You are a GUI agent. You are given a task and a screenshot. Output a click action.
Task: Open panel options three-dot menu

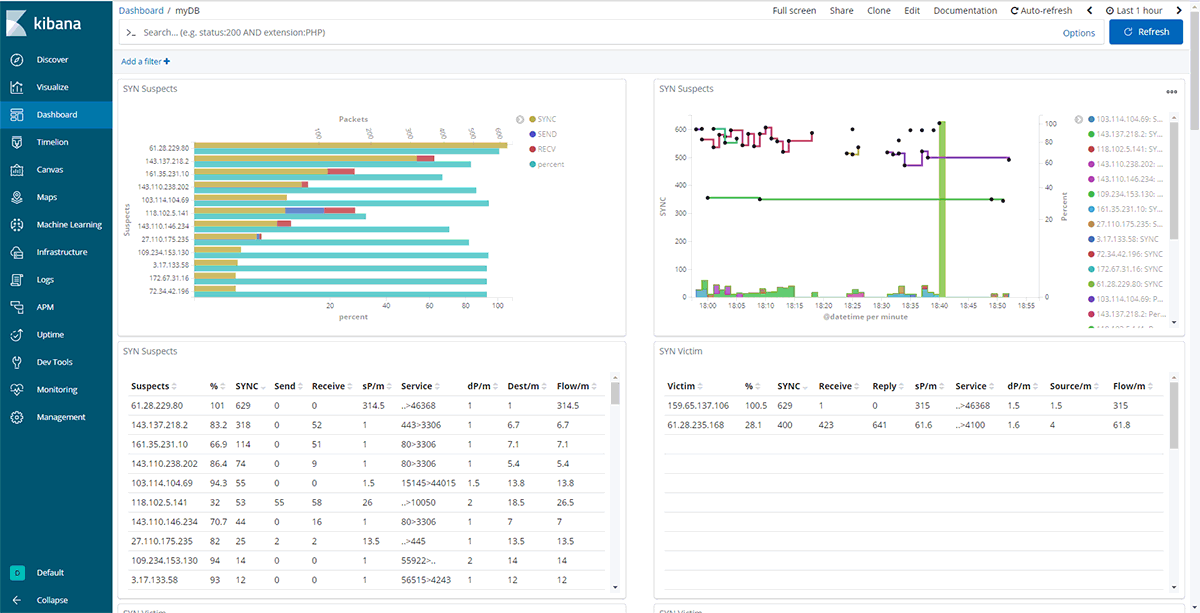(x=1171, y=91)
